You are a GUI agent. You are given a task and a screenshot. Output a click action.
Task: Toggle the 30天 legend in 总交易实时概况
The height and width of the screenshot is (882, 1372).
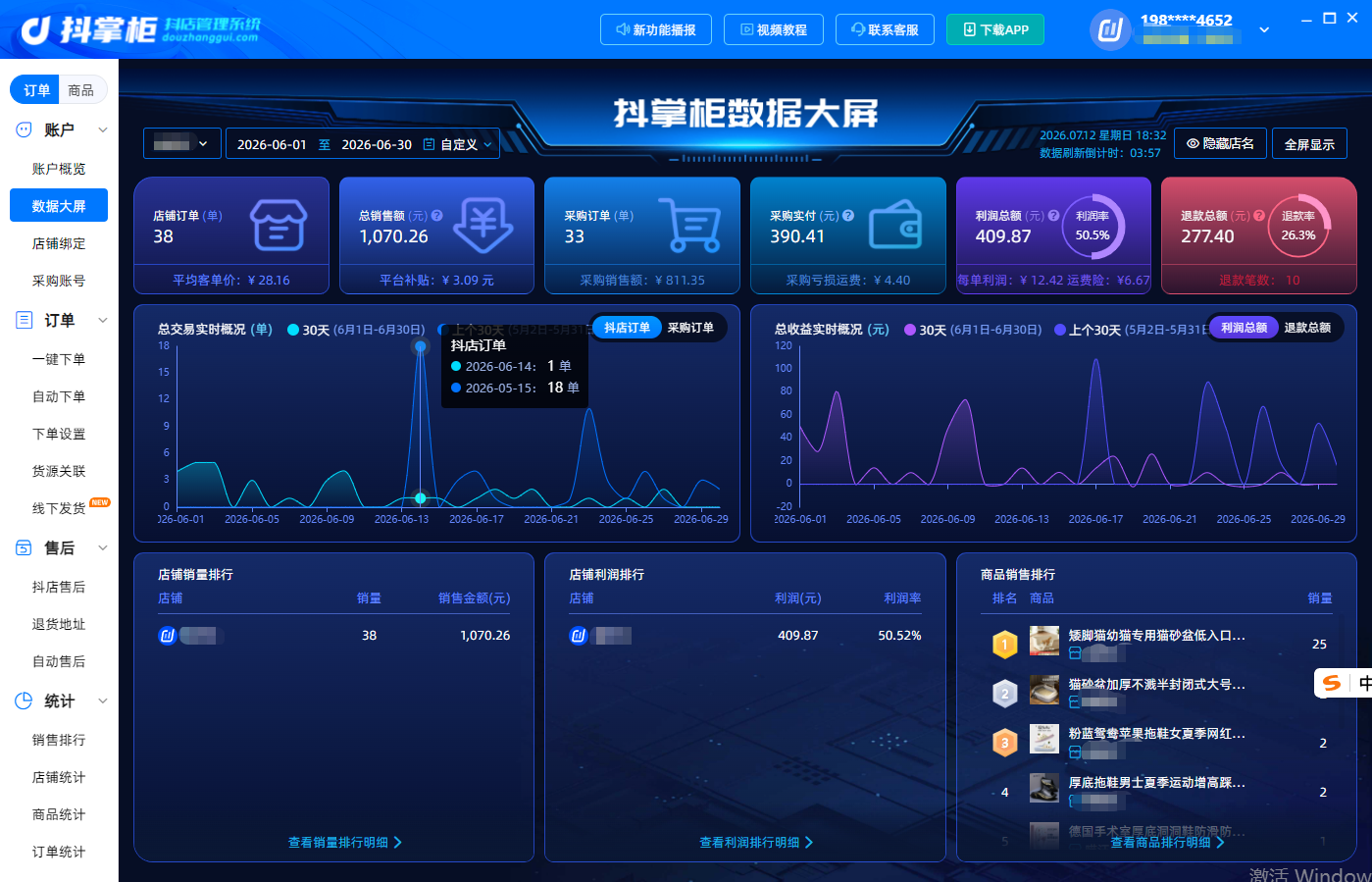(356, 330)
